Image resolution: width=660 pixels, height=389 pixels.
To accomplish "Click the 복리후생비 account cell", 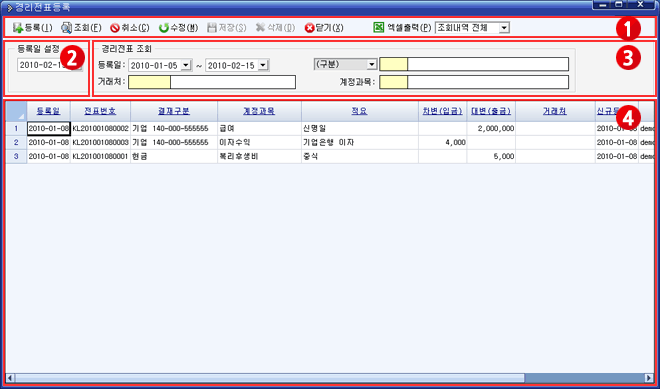I will [x=259, y=156].
